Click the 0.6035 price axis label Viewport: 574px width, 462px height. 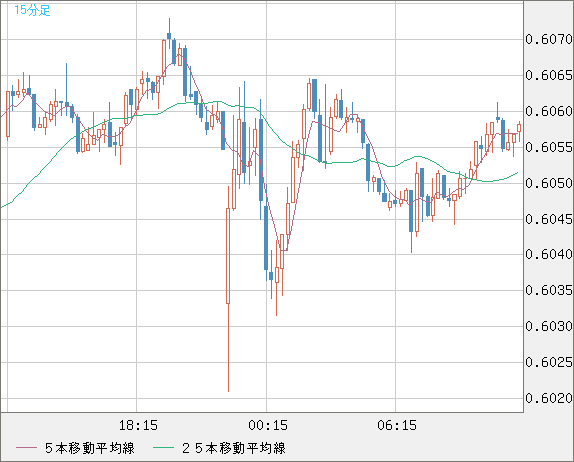(x=549, y=290)
